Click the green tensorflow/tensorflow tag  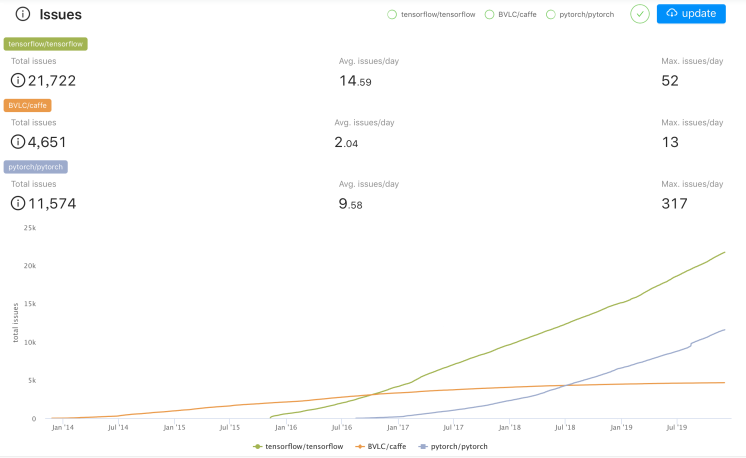[x=46, y=44]
